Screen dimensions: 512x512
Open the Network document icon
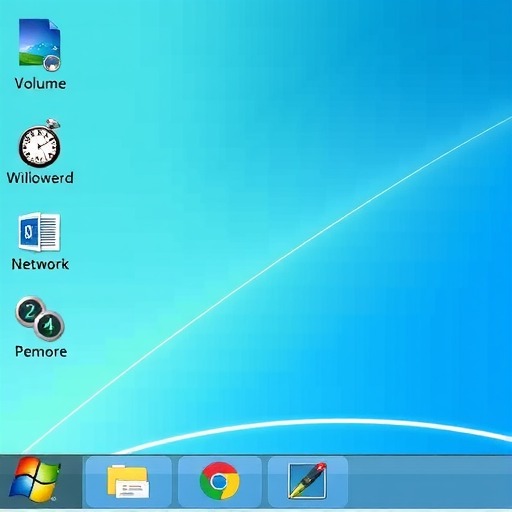39,232
